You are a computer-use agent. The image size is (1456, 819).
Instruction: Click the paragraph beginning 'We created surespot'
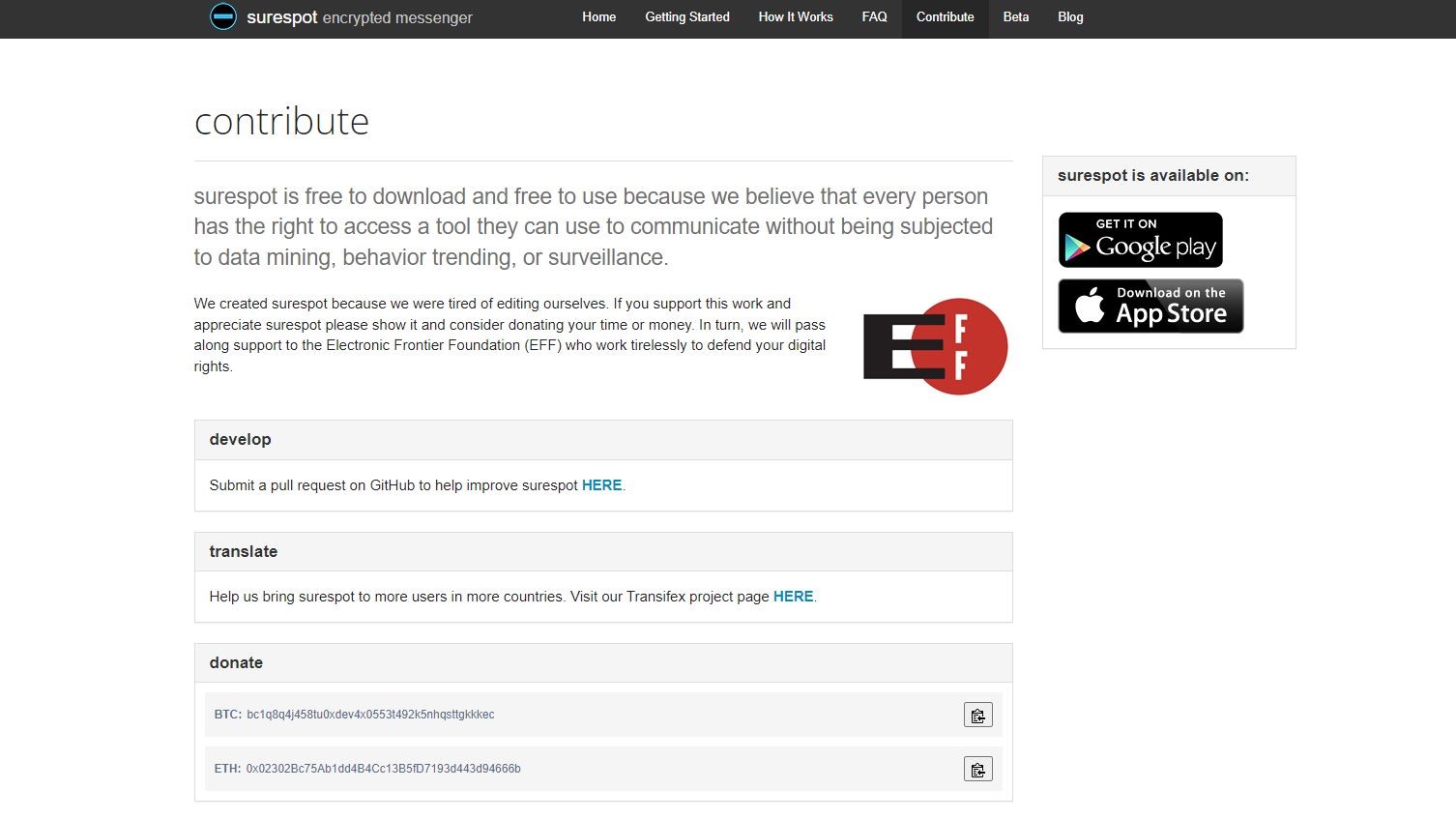(510, 335)
